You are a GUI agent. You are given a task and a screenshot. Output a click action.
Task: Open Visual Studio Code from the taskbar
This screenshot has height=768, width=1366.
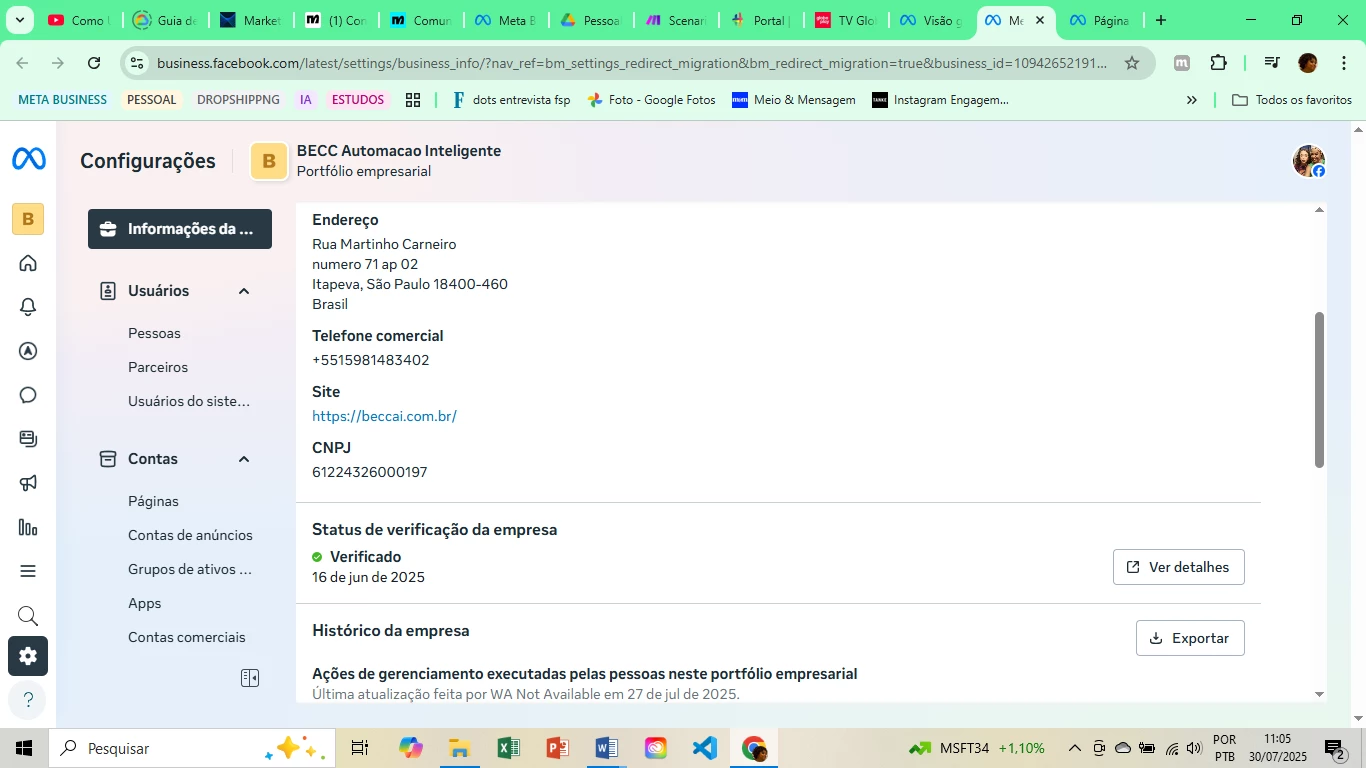[705, 748]
